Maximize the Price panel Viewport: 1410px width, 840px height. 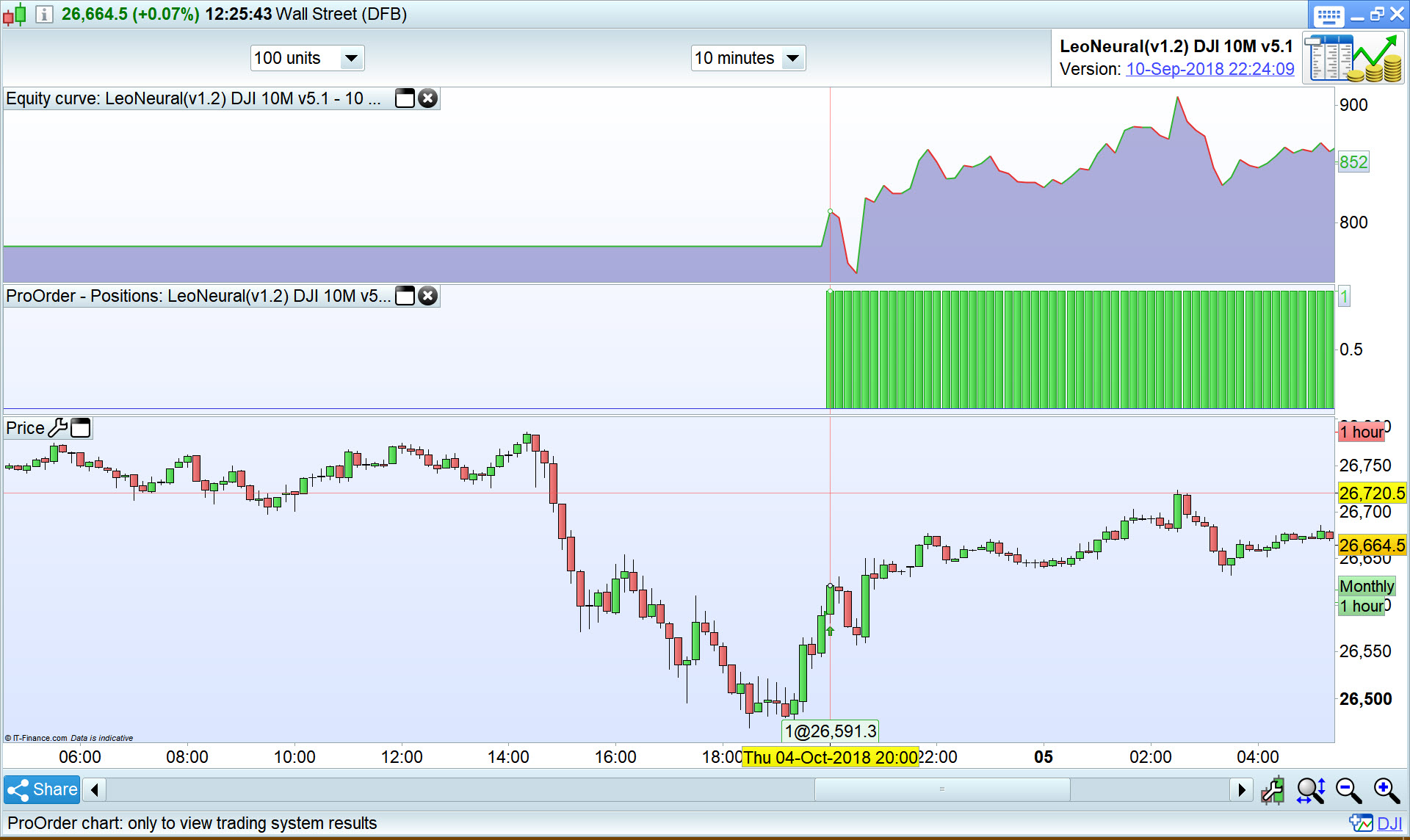coord(81,428)
